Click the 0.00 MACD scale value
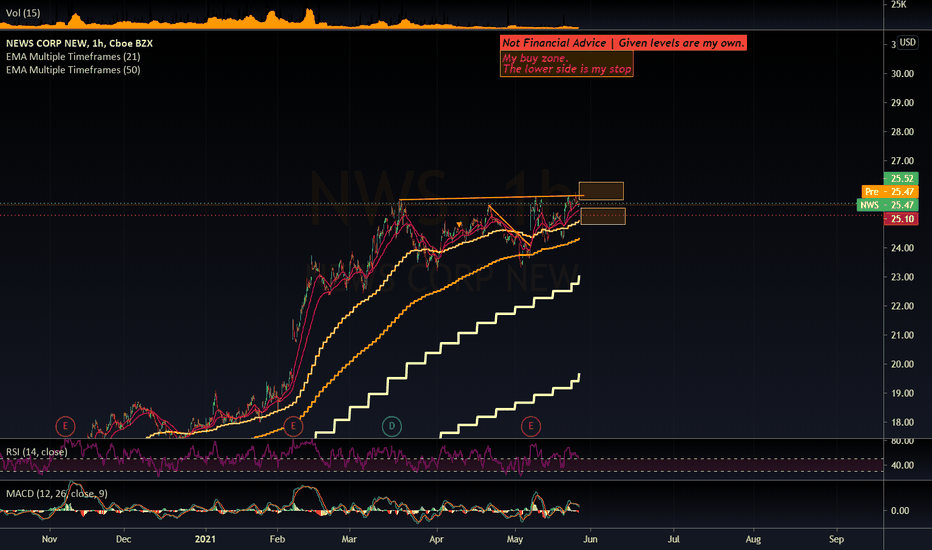Image resolution: width=932 pixels, height=550 pixels. point(900,511)
